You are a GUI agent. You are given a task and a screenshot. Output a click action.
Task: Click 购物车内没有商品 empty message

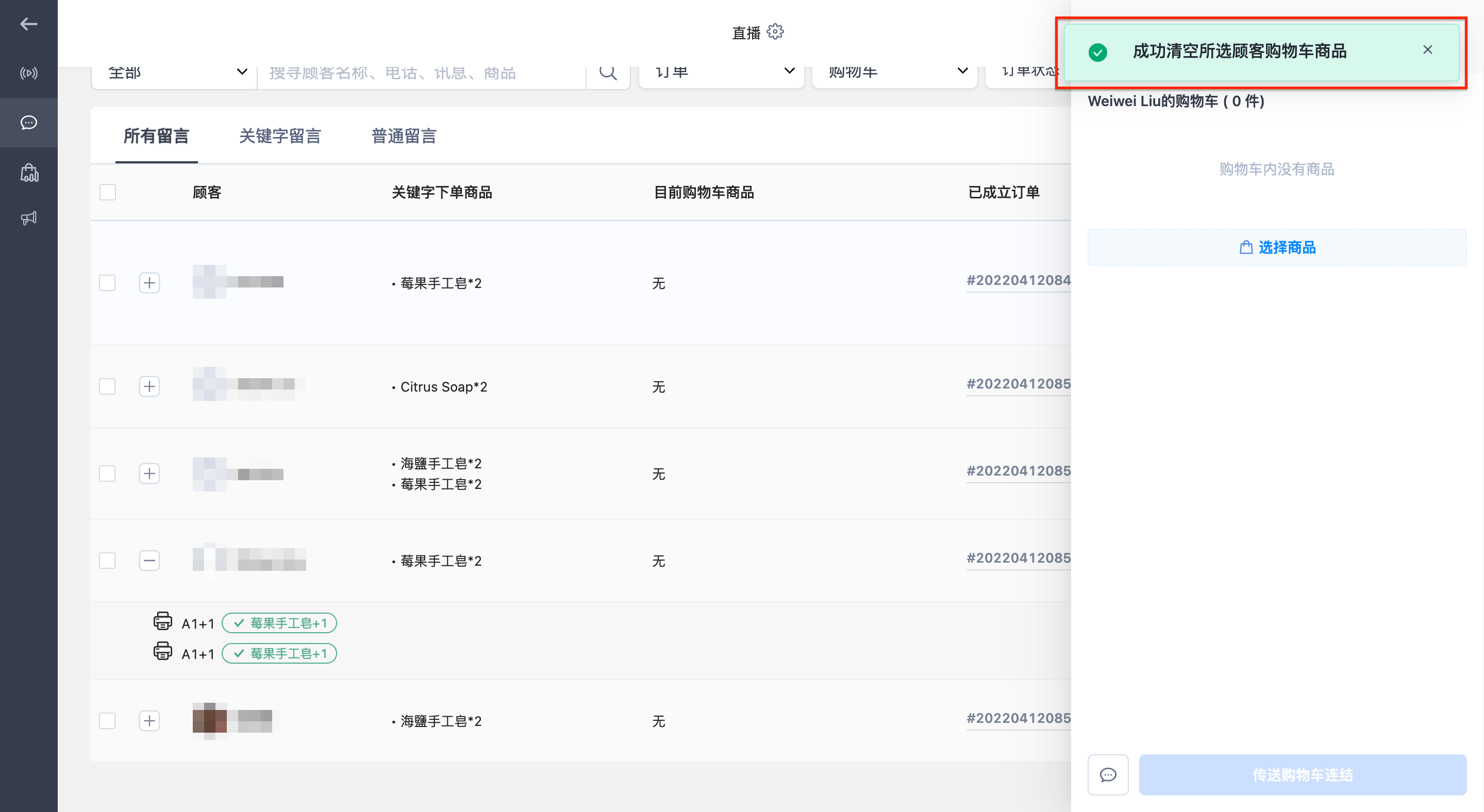pos(1277,168)
